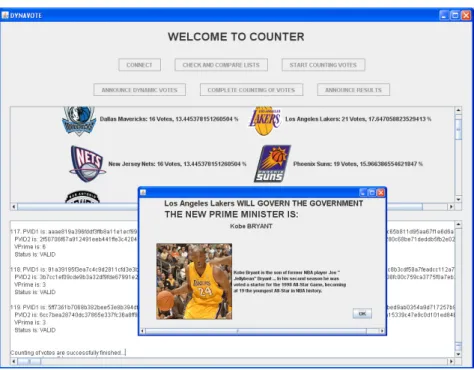Click the CONNECT button
The width and height of the screenshot is (474, 370).
(139, 65)
